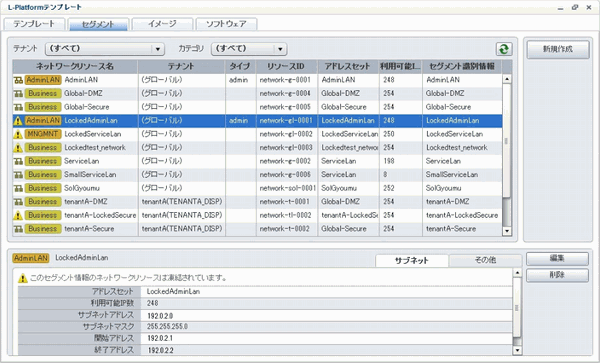Viewport: 600px width, 363px height.
Task: Switch to イメージ tab
Action: (x=162, y=24)
